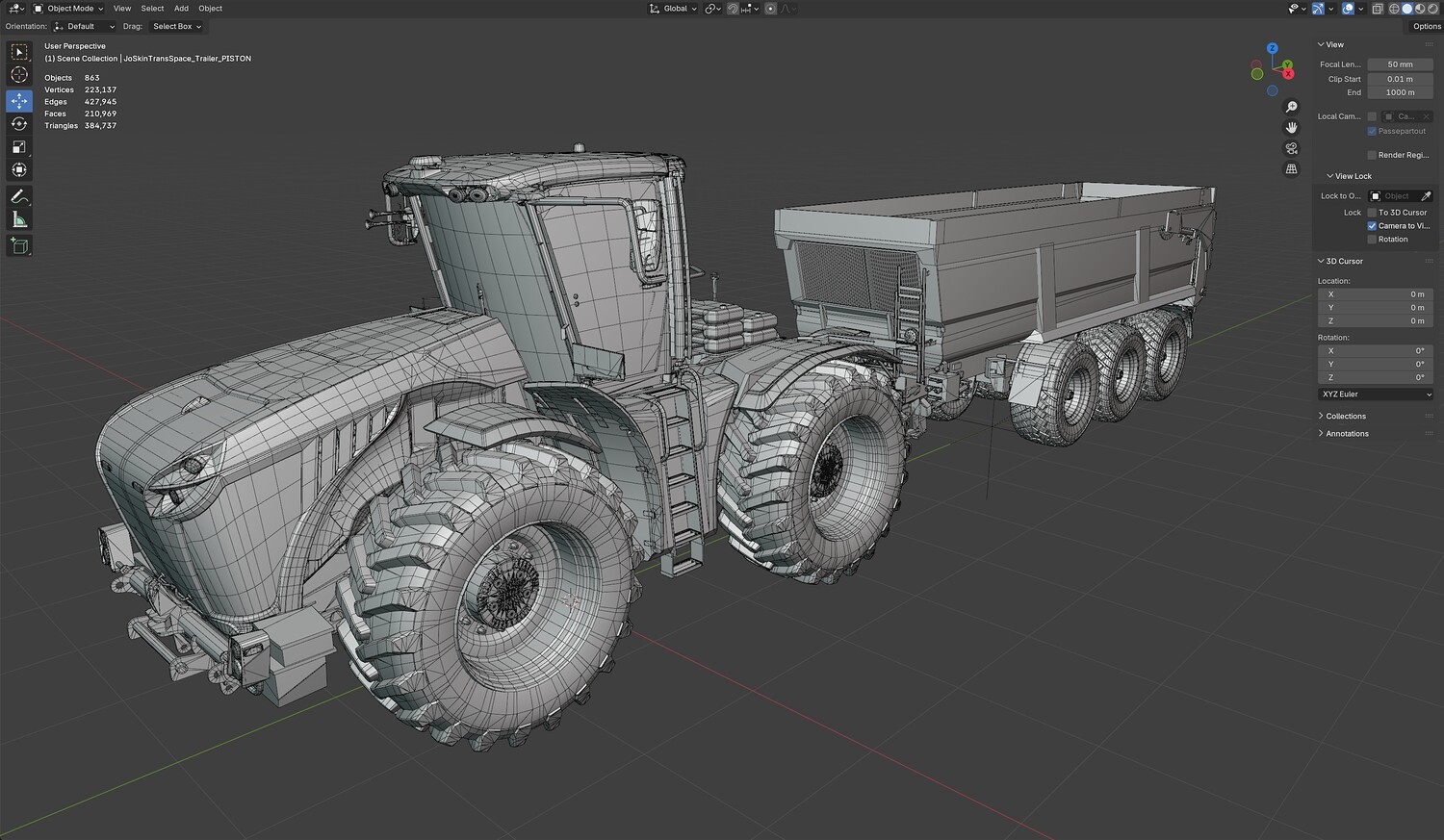Open the Orientation Default dropdown
The image size is (1444, 840).
(x=84, y=27)
